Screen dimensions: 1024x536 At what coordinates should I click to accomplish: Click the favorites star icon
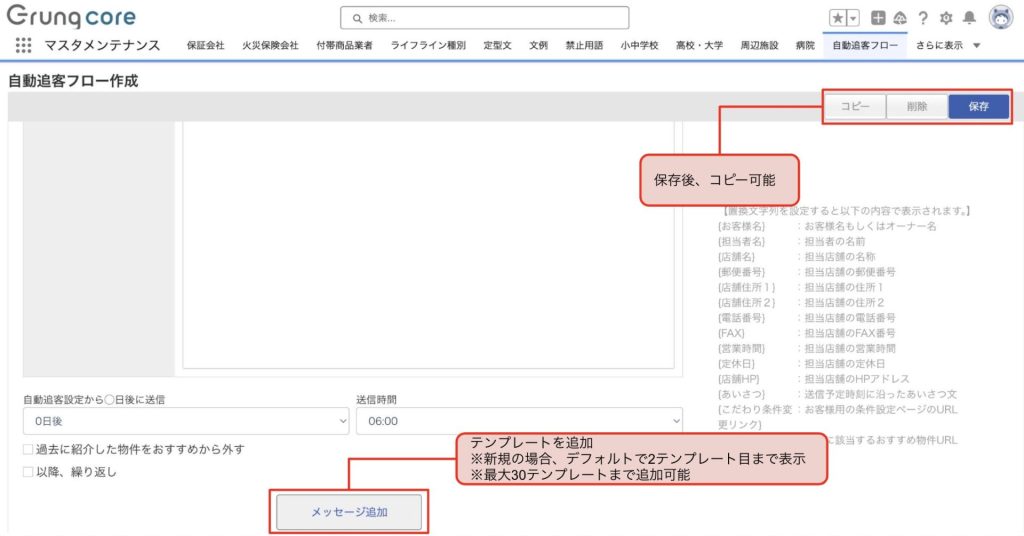click(x=837, y=18)
